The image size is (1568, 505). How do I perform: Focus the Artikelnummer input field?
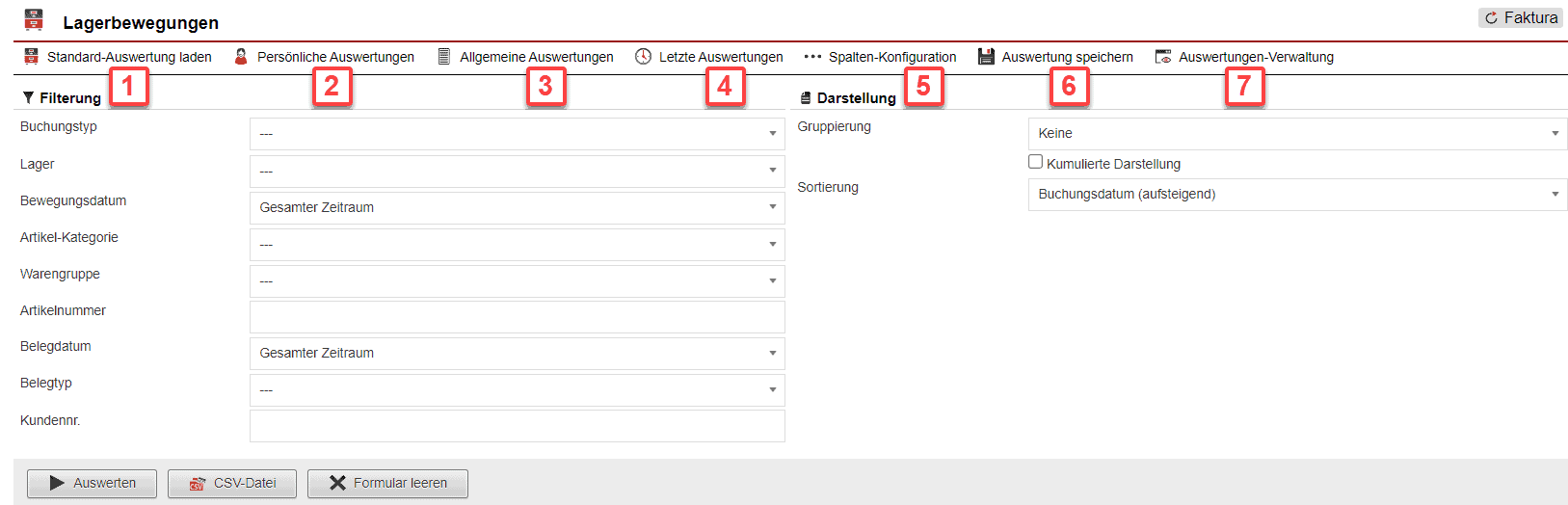(517, 317)
